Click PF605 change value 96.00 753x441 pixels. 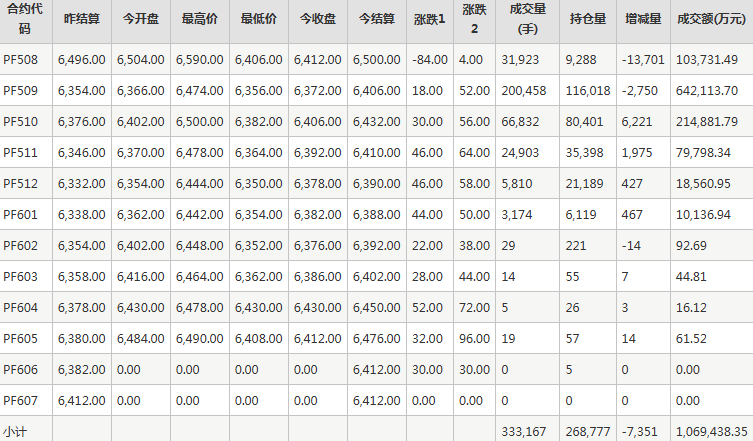[x=474, y=338]
